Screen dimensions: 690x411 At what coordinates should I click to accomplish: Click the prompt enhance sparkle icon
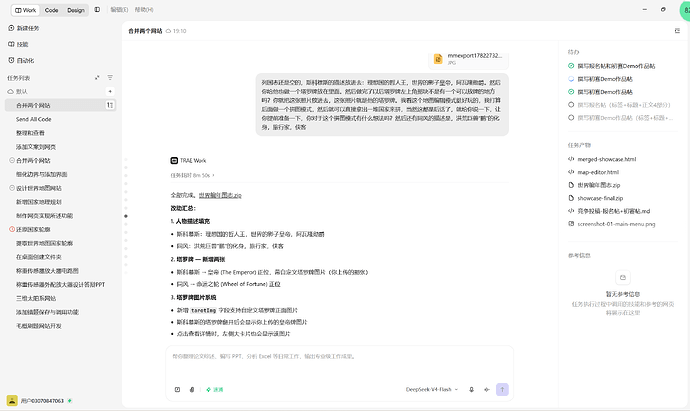coord(487,389)
